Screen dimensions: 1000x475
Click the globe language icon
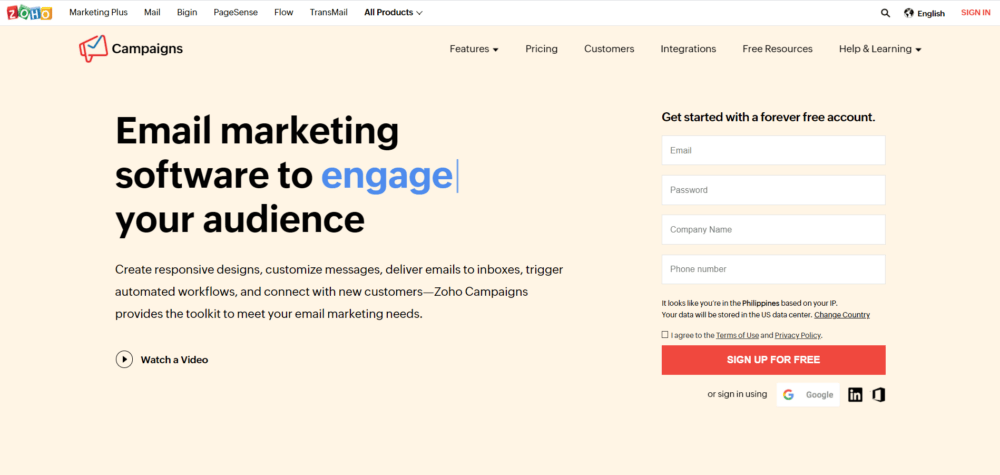[909, 13]
